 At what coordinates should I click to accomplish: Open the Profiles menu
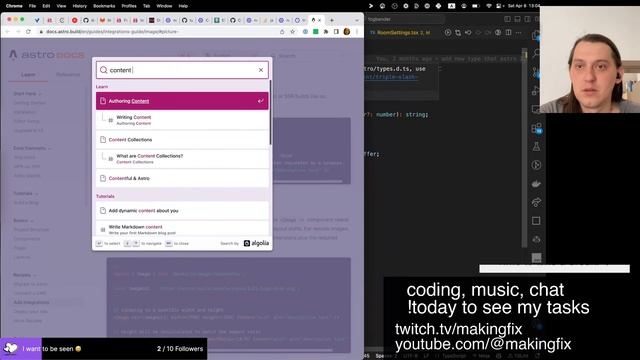(129, 6)
